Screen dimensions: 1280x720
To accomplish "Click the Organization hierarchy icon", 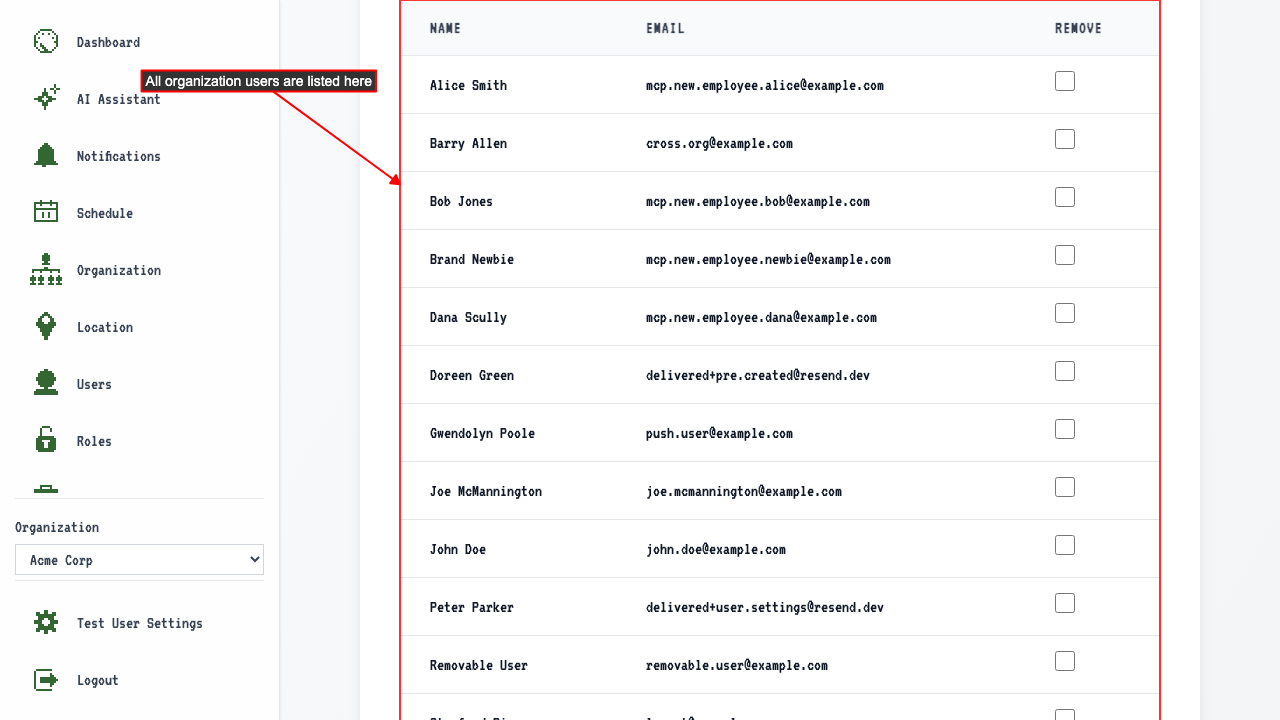I will click(46, 269).
